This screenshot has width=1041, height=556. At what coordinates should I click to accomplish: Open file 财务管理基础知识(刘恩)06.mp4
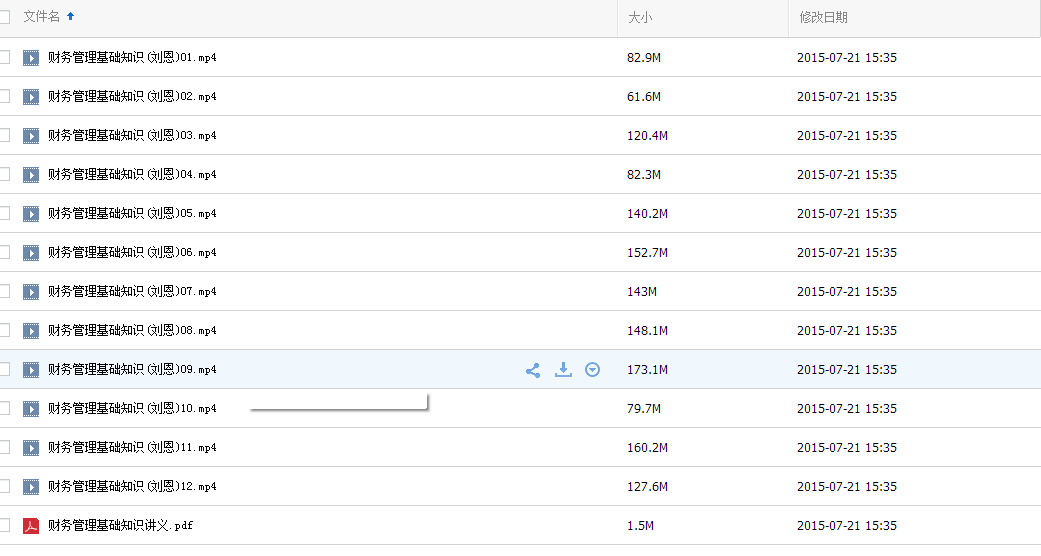click(x=132, y=252)
